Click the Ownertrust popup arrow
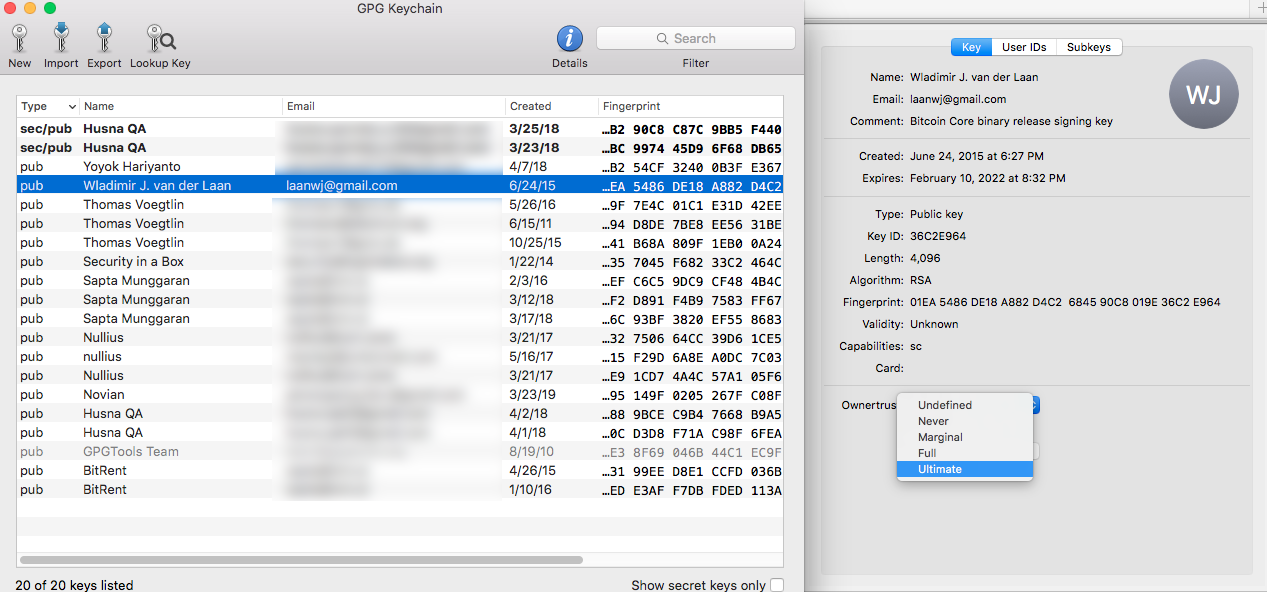 pos(1036,404)
